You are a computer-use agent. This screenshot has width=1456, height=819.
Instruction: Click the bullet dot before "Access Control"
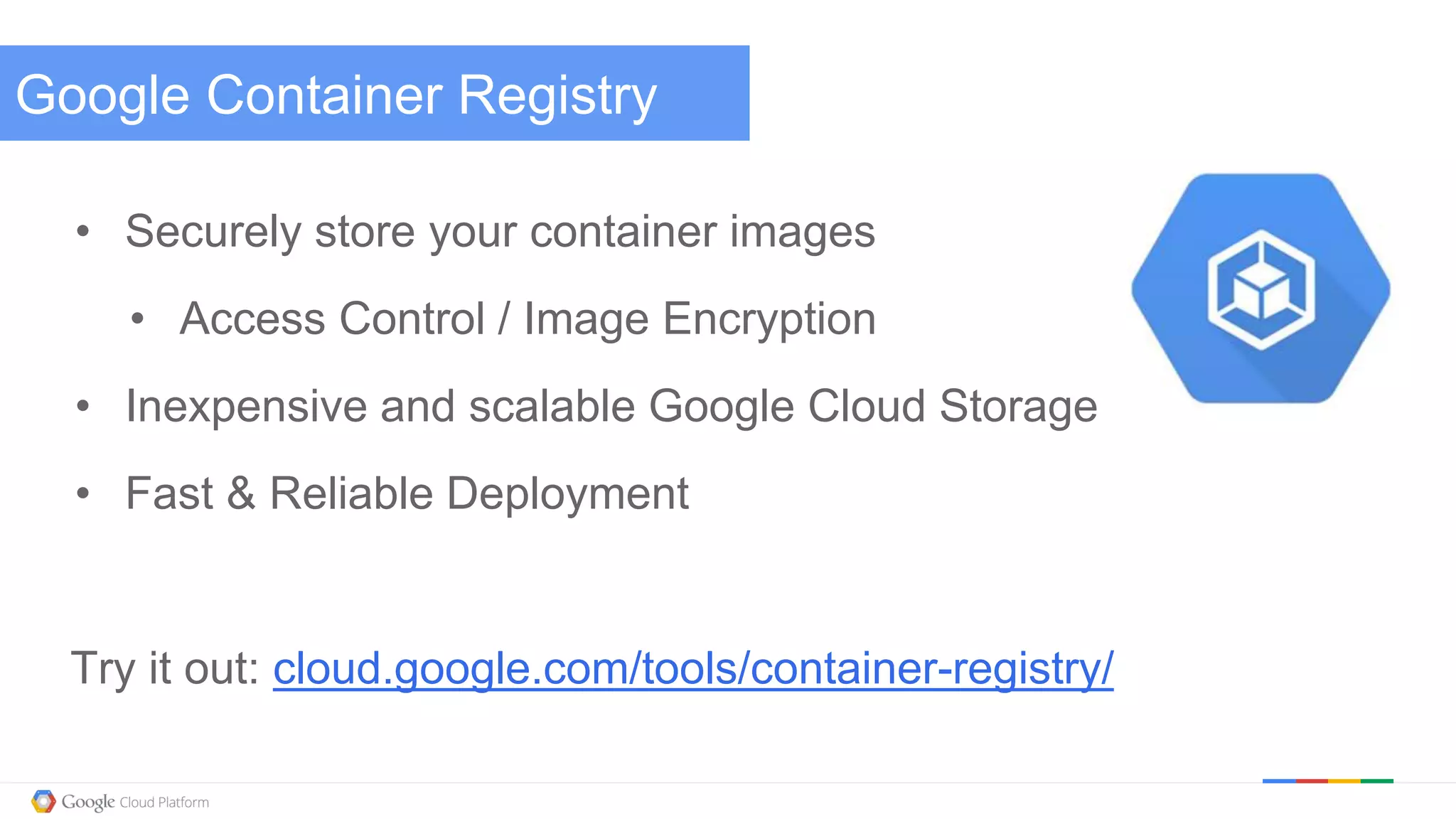tap(138, 318)
